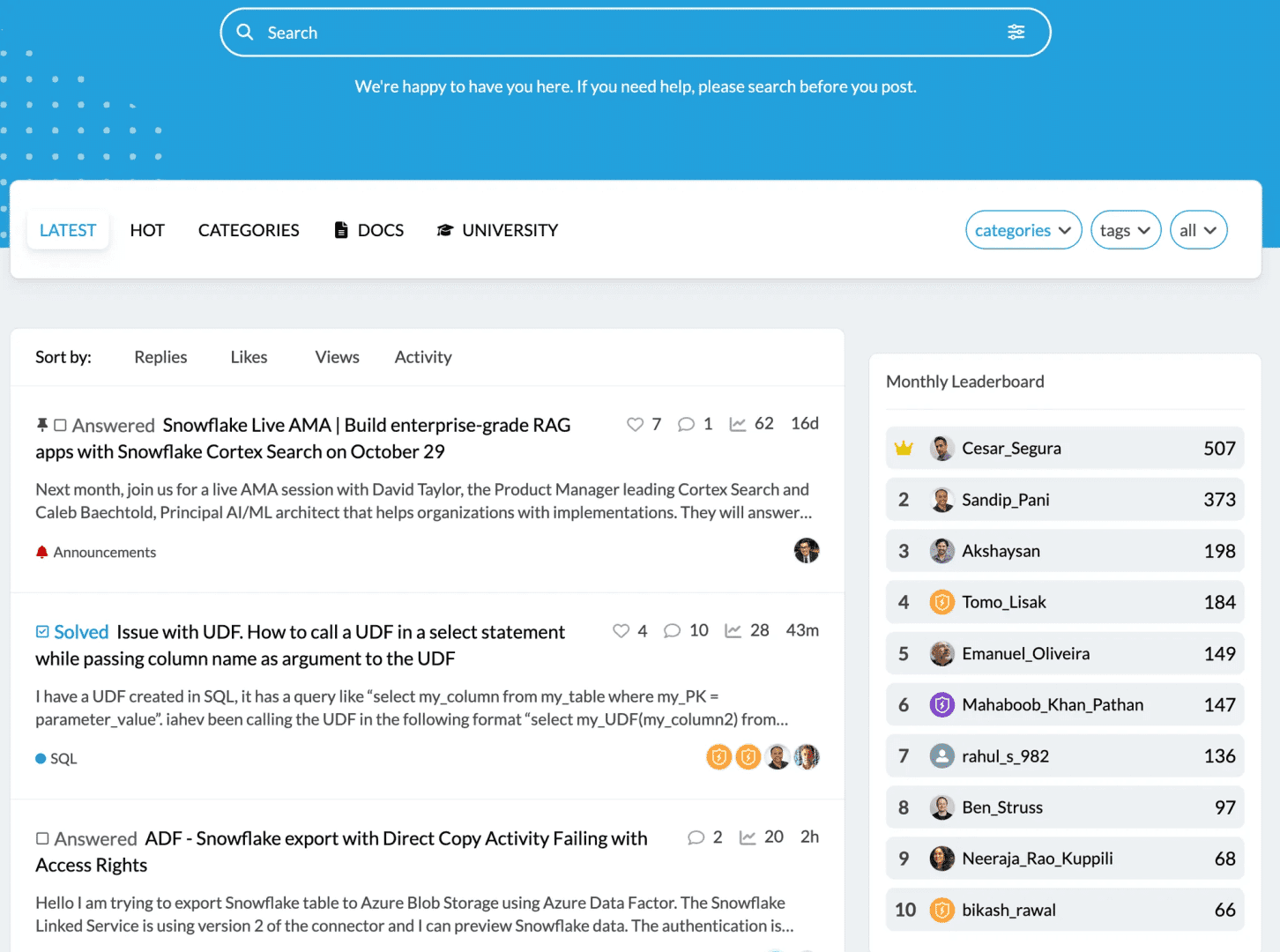This screenshot has height=952, width=1280.
Task: Open the Announcements category link
Action: click(x=104, y=552)
